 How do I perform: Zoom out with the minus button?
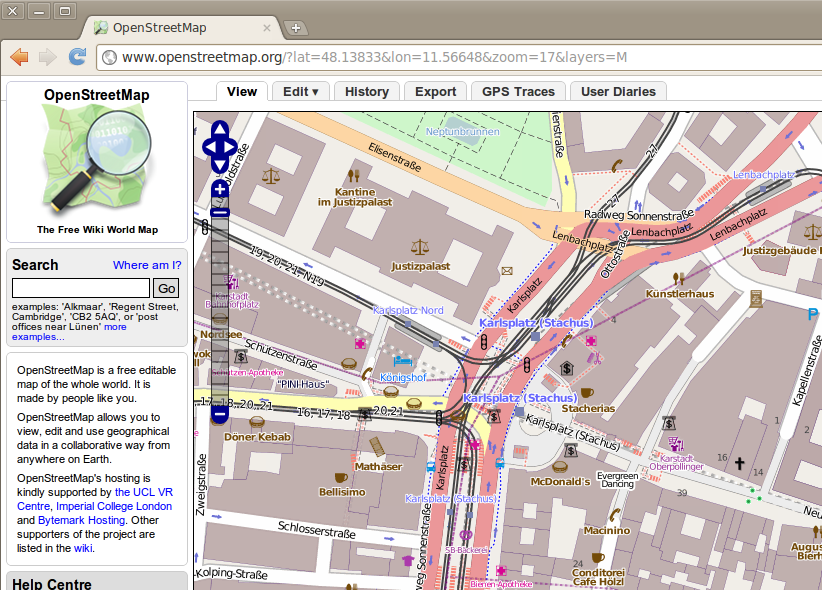pyautogui.click(x=220, y=415)
